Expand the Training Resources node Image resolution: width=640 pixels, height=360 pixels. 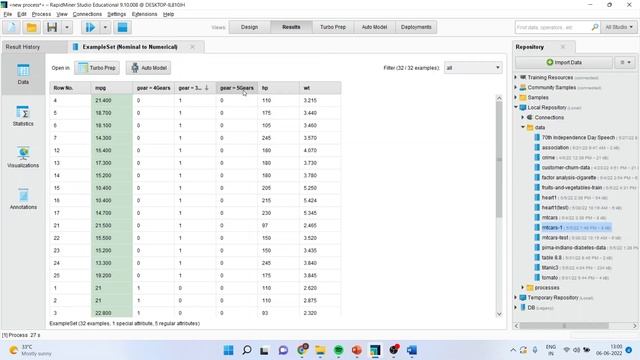point(516,77)
